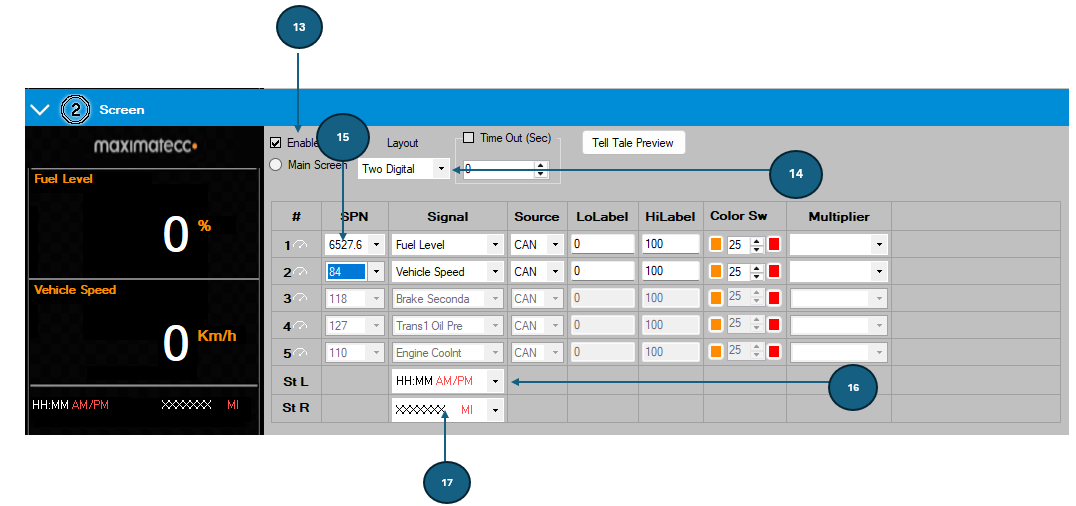Select the Main Screen radio button

[276, 165]
